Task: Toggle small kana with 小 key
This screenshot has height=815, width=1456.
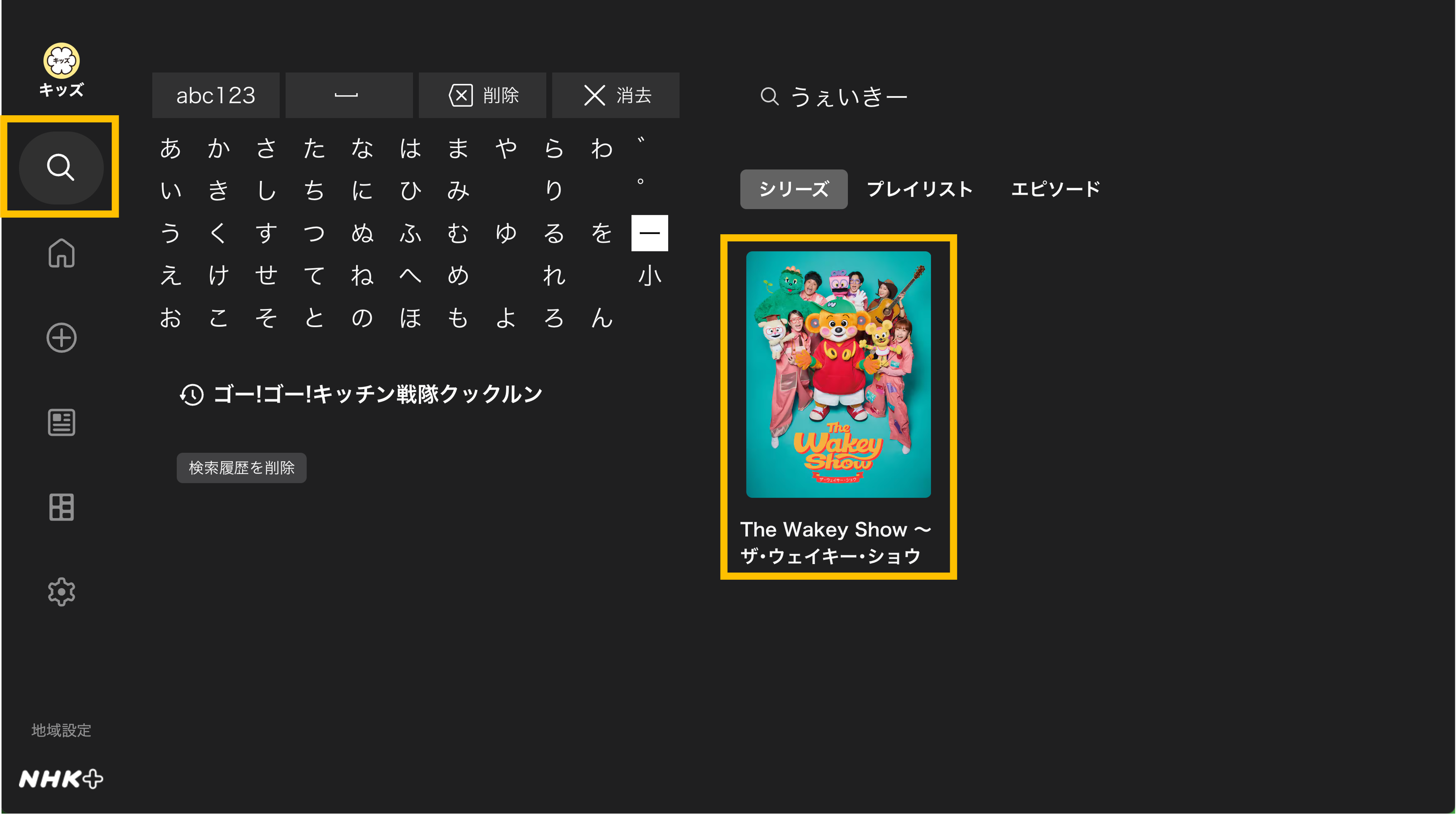Action: coord(649,276)
